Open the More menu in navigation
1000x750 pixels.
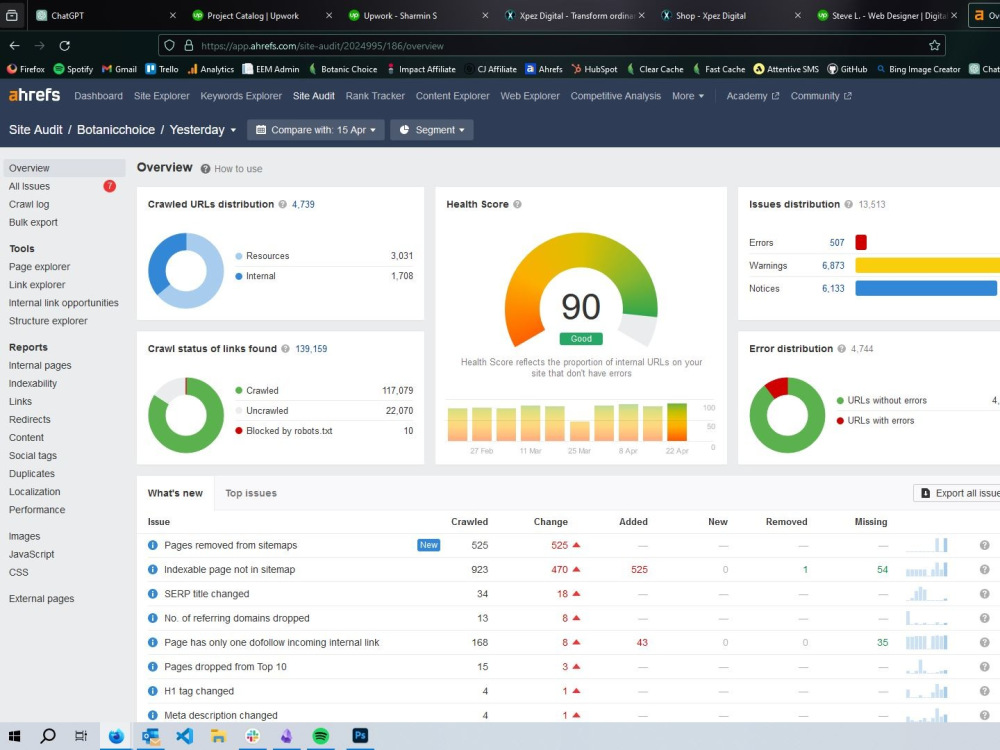pos(688,96)
